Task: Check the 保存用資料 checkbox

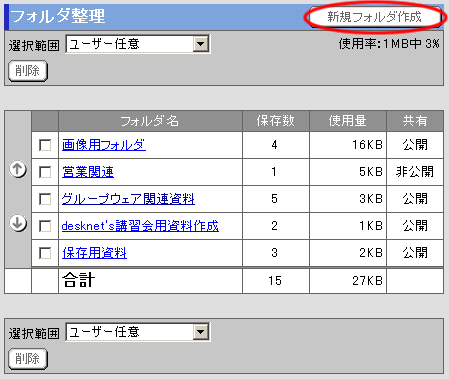Action: click(45, 253)
